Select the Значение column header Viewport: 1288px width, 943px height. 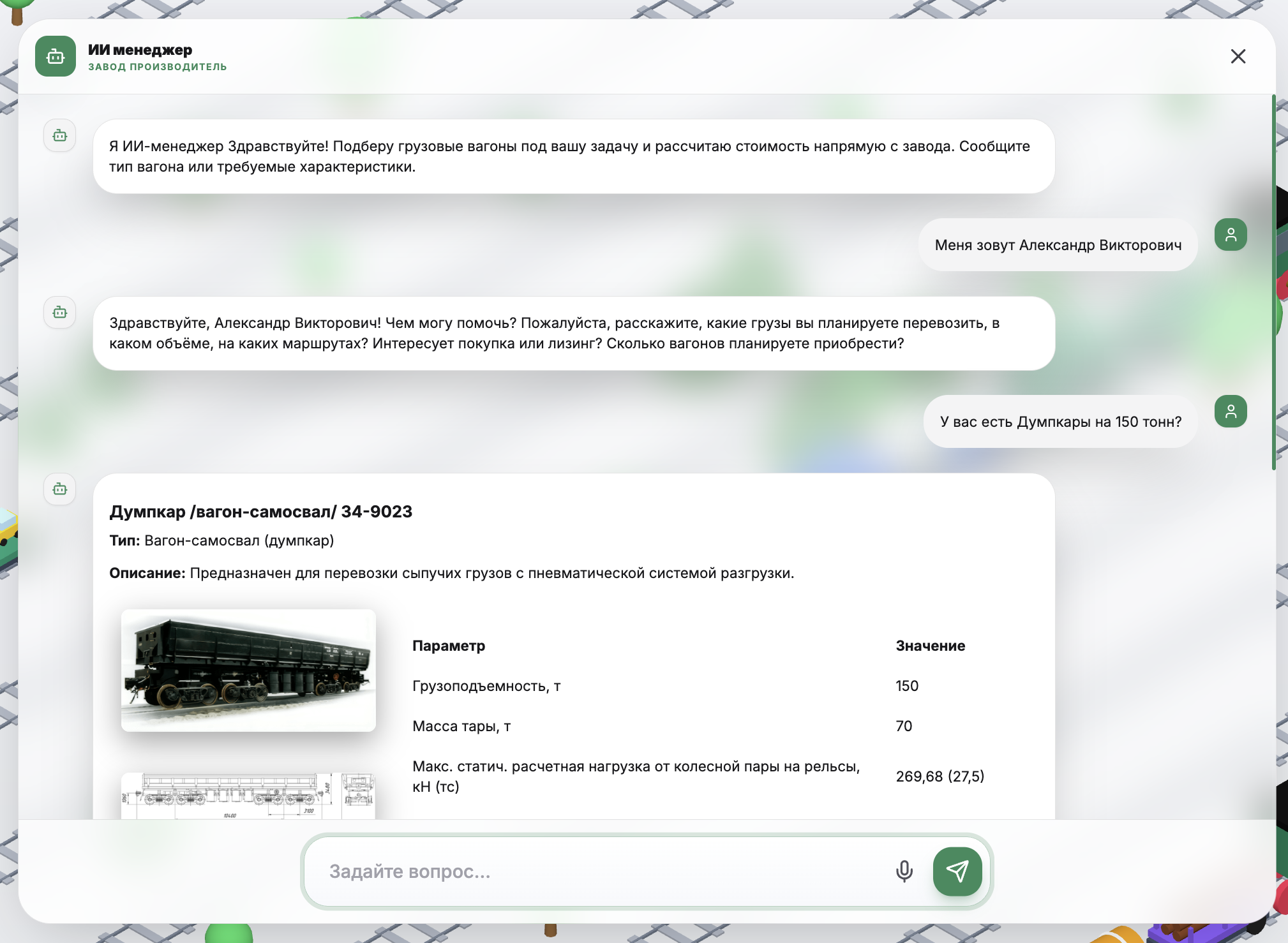click(x=931, y=645)
